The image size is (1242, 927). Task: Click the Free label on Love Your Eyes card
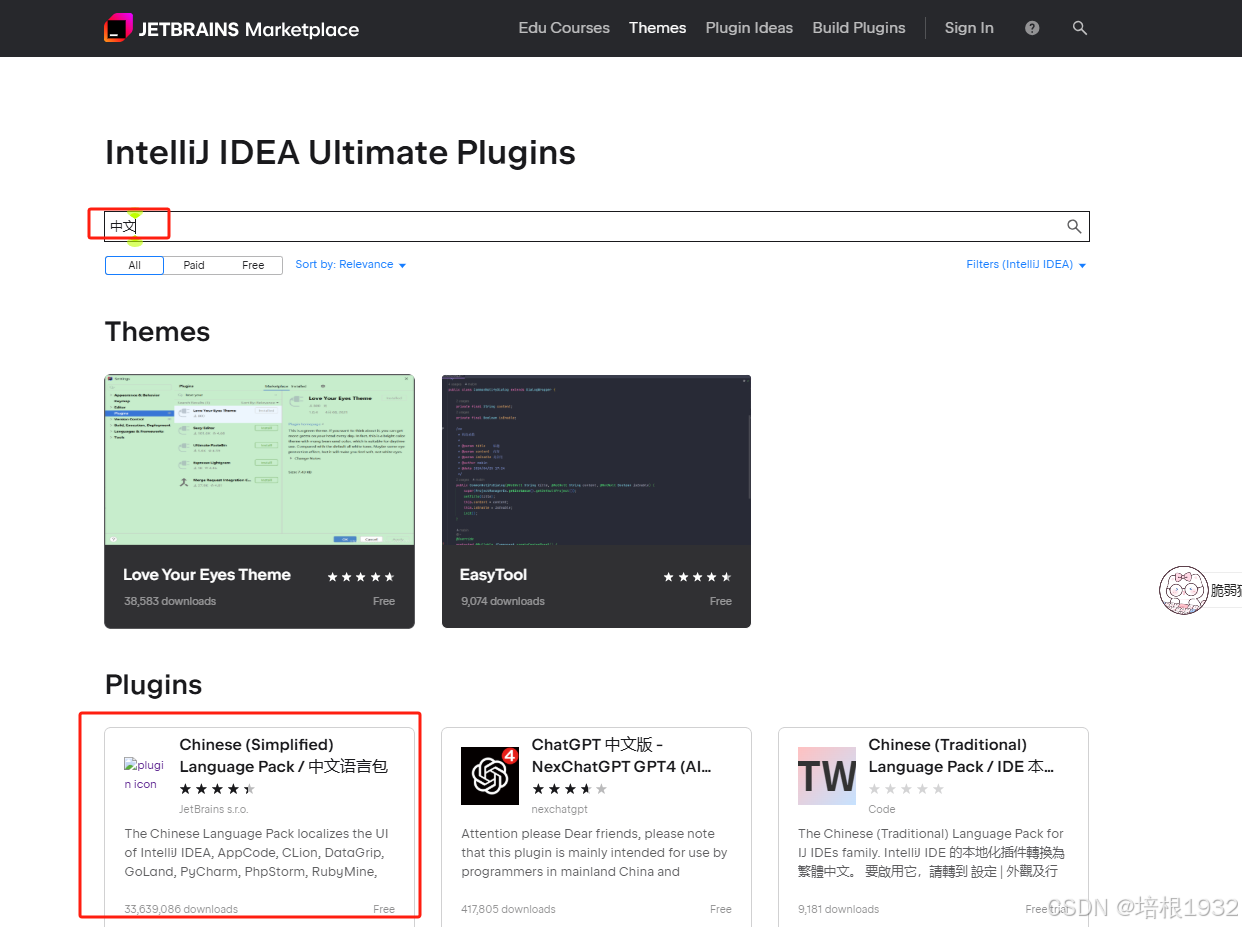pyautogui.click(x=384, y=601)
